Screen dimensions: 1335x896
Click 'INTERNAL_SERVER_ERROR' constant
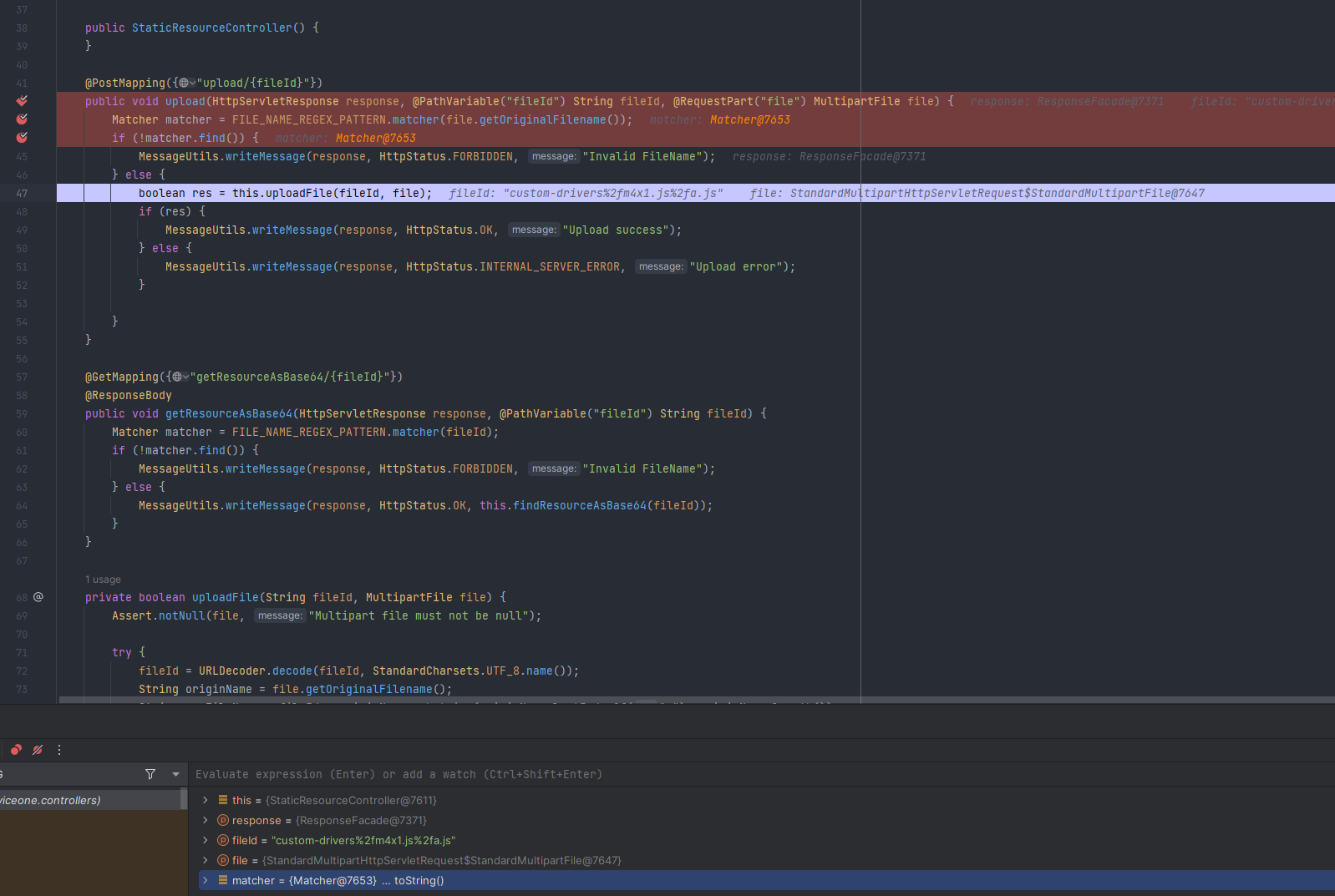(x=550, y=266)
